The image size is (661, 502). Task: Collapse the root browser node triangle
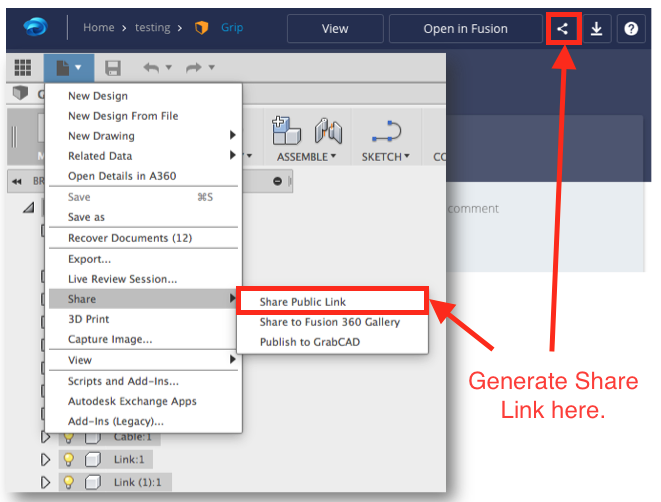[x=29, y=207]
